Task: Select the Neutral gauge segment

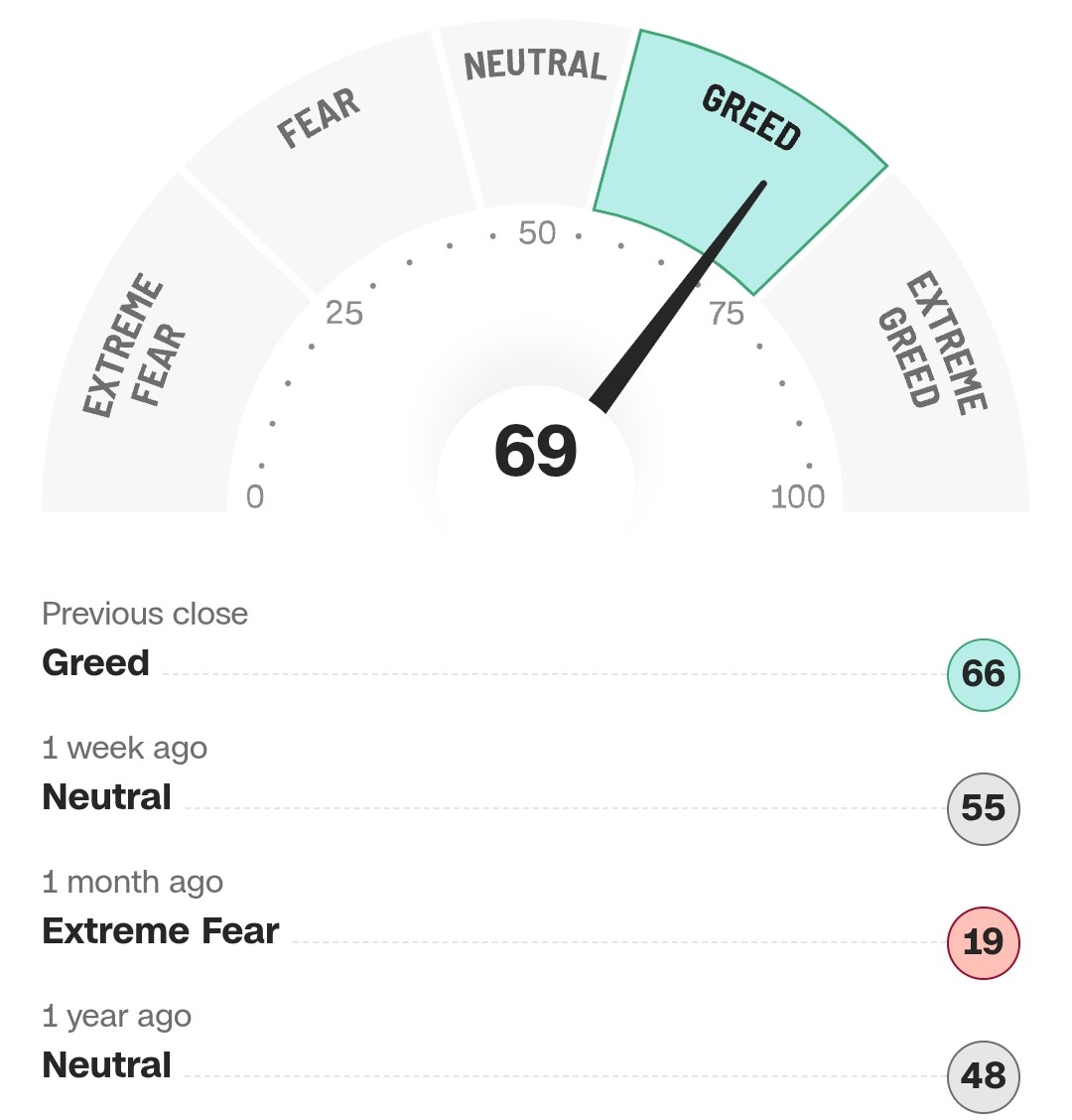Action: pos(536,107)
